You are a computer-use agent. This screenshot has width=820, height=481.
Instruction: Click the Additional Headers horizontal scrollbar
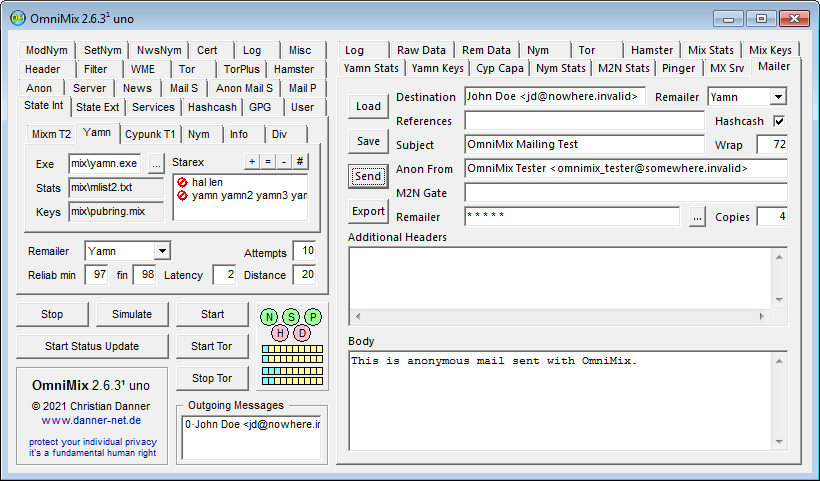pyautogui.click(x=560, y=316)
